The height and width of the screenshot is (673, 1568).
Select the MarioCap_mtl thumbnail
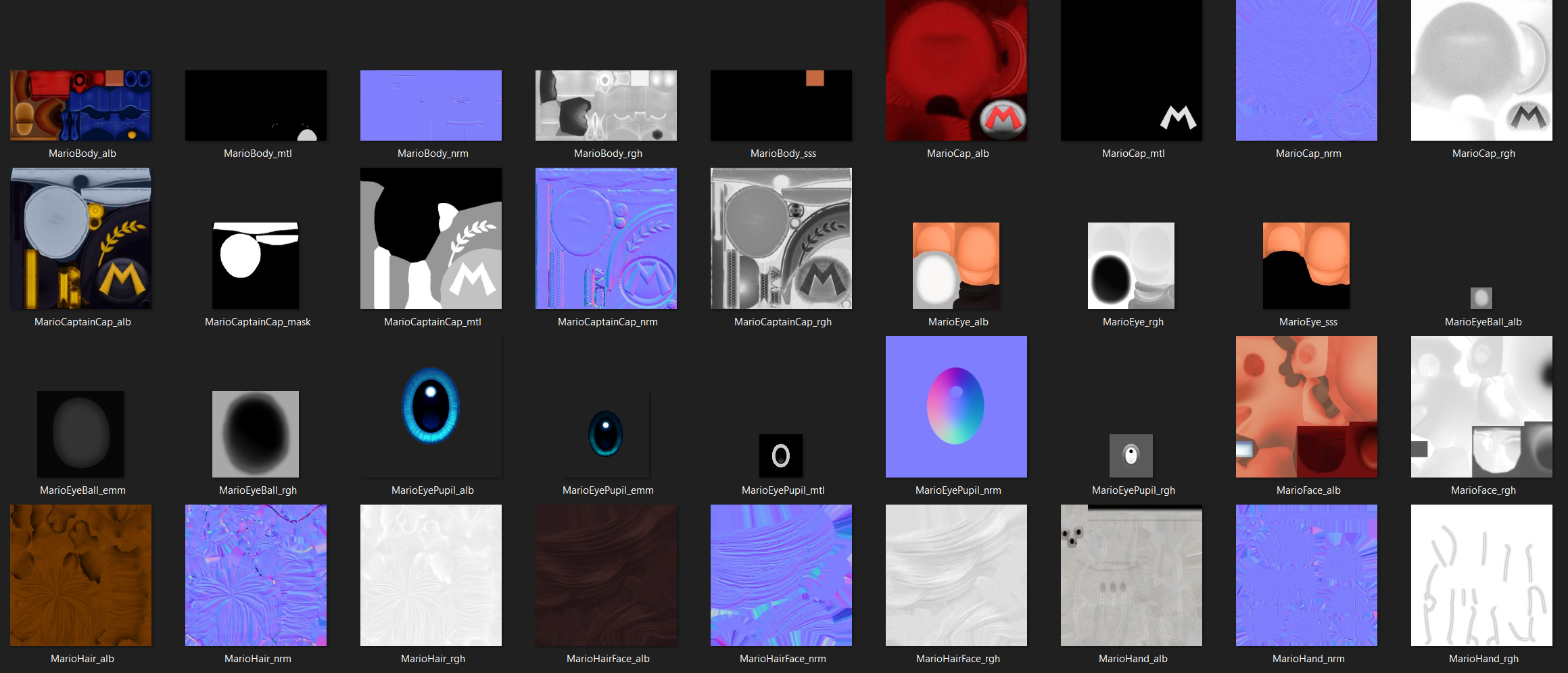point(1131,70)
